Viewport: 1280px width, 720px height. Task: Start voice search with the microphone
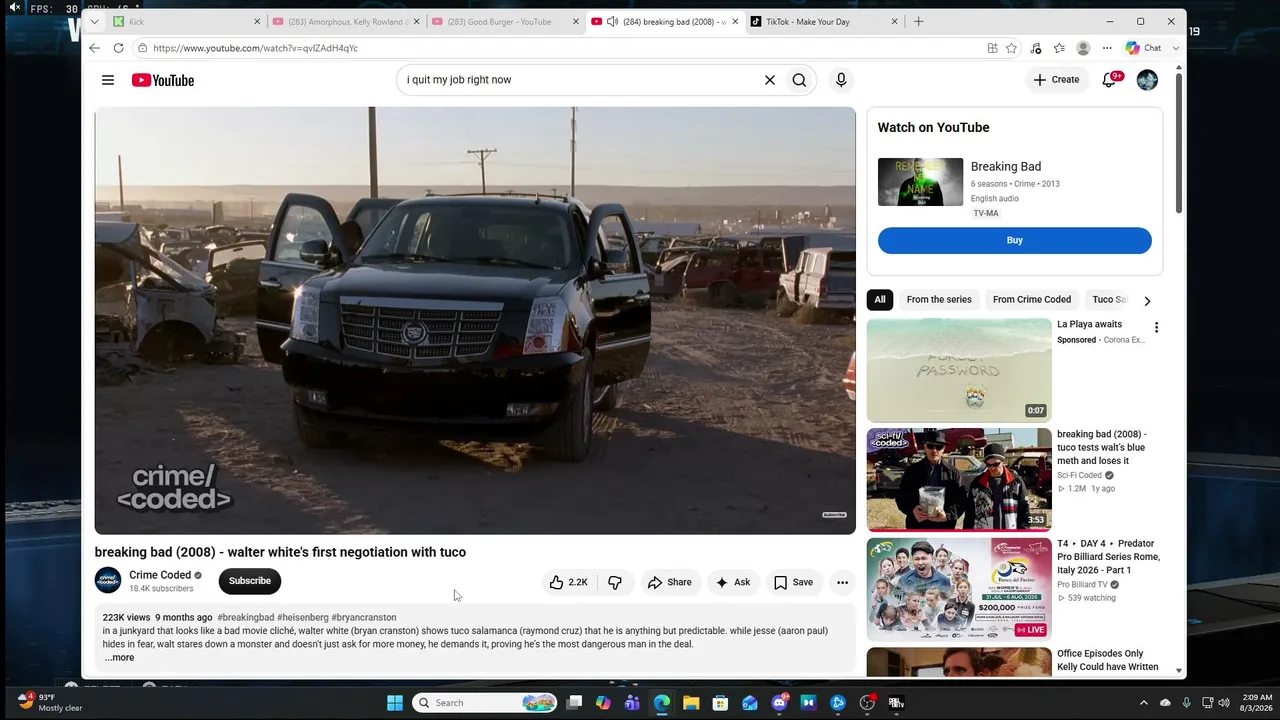point(841,80)
